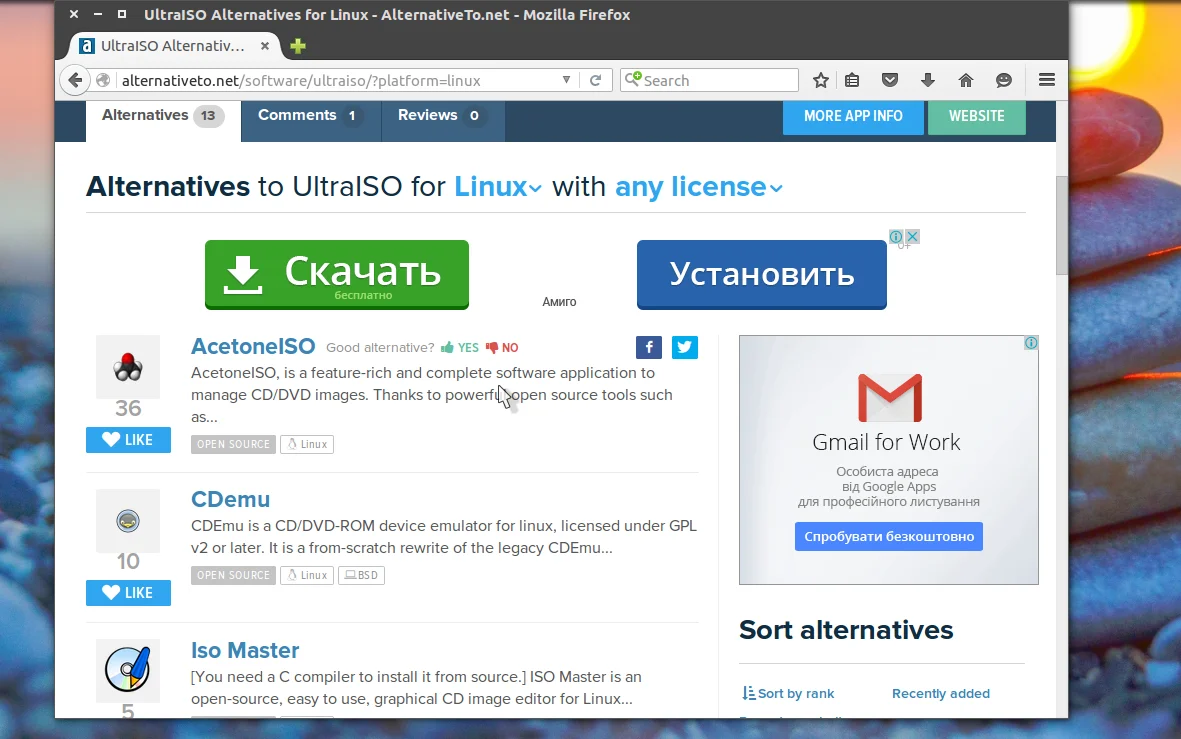This screenshot has height=739, width=1181.
Task: Open ad info icon on banner ad
Action: point(896,237)
